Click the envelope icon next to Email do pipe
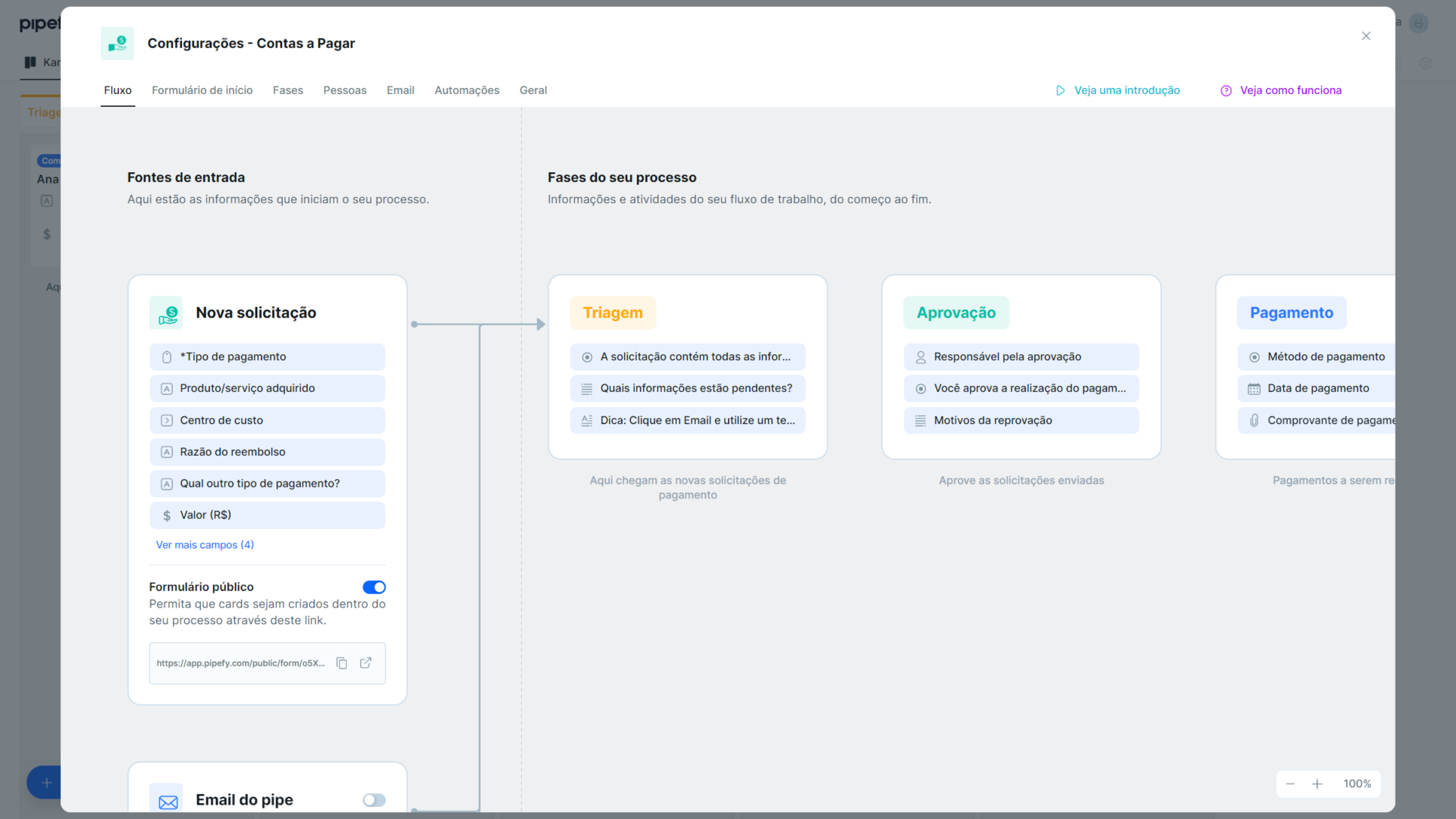 [167, 799]
